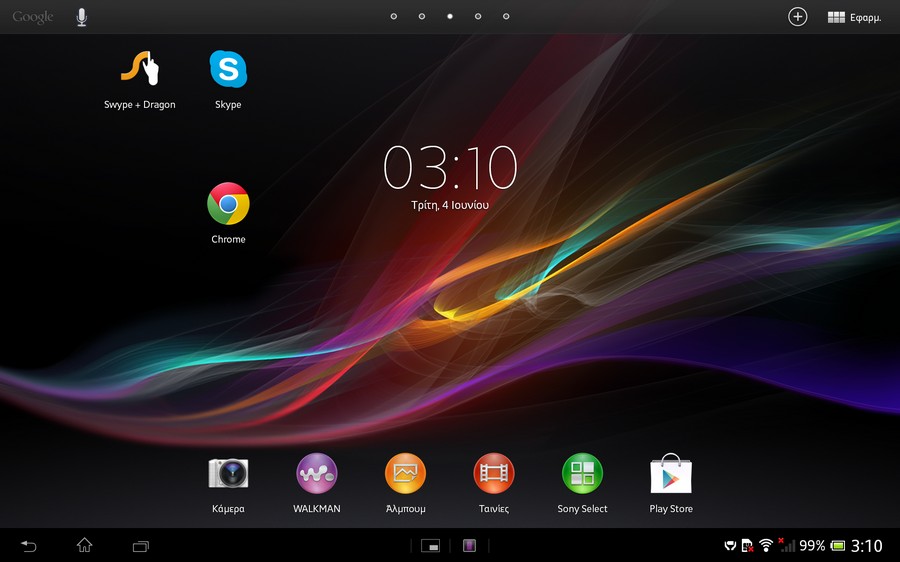900x562 pixels.
Task: Tap the Home navigation button
Action: [84, 545]
